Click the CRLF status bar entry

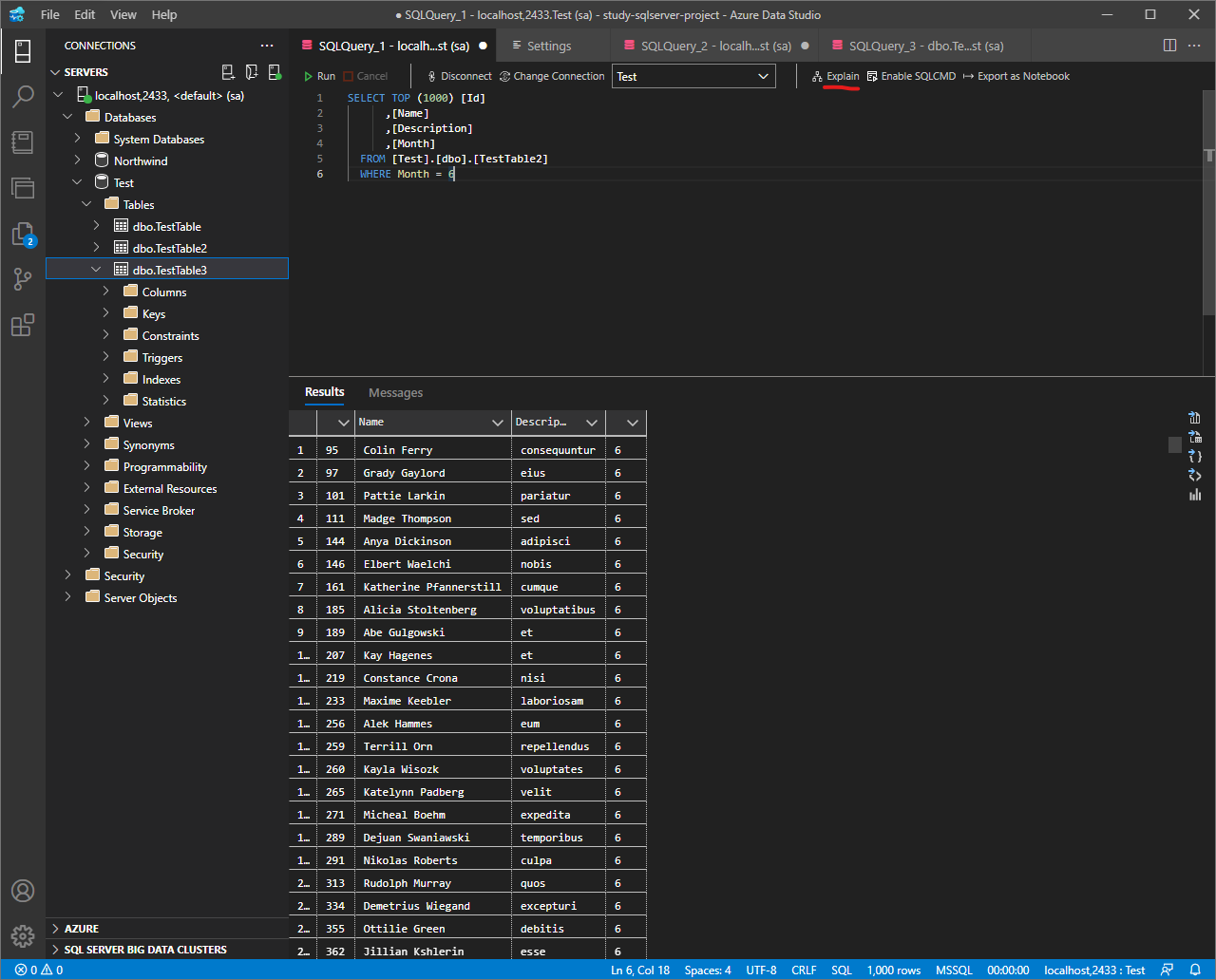click(804, 971)
